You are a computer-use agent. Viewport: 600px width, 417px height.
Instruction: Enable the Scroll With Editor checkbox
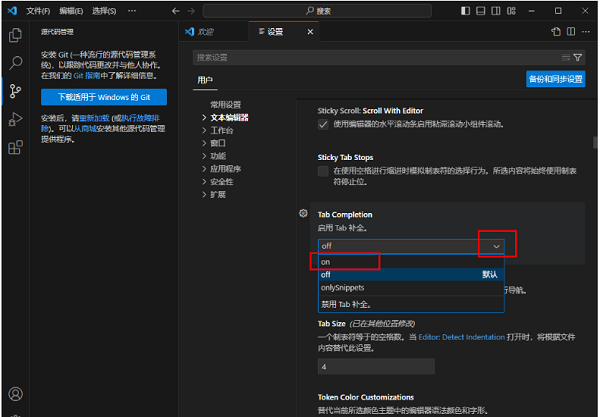(323, 124)
